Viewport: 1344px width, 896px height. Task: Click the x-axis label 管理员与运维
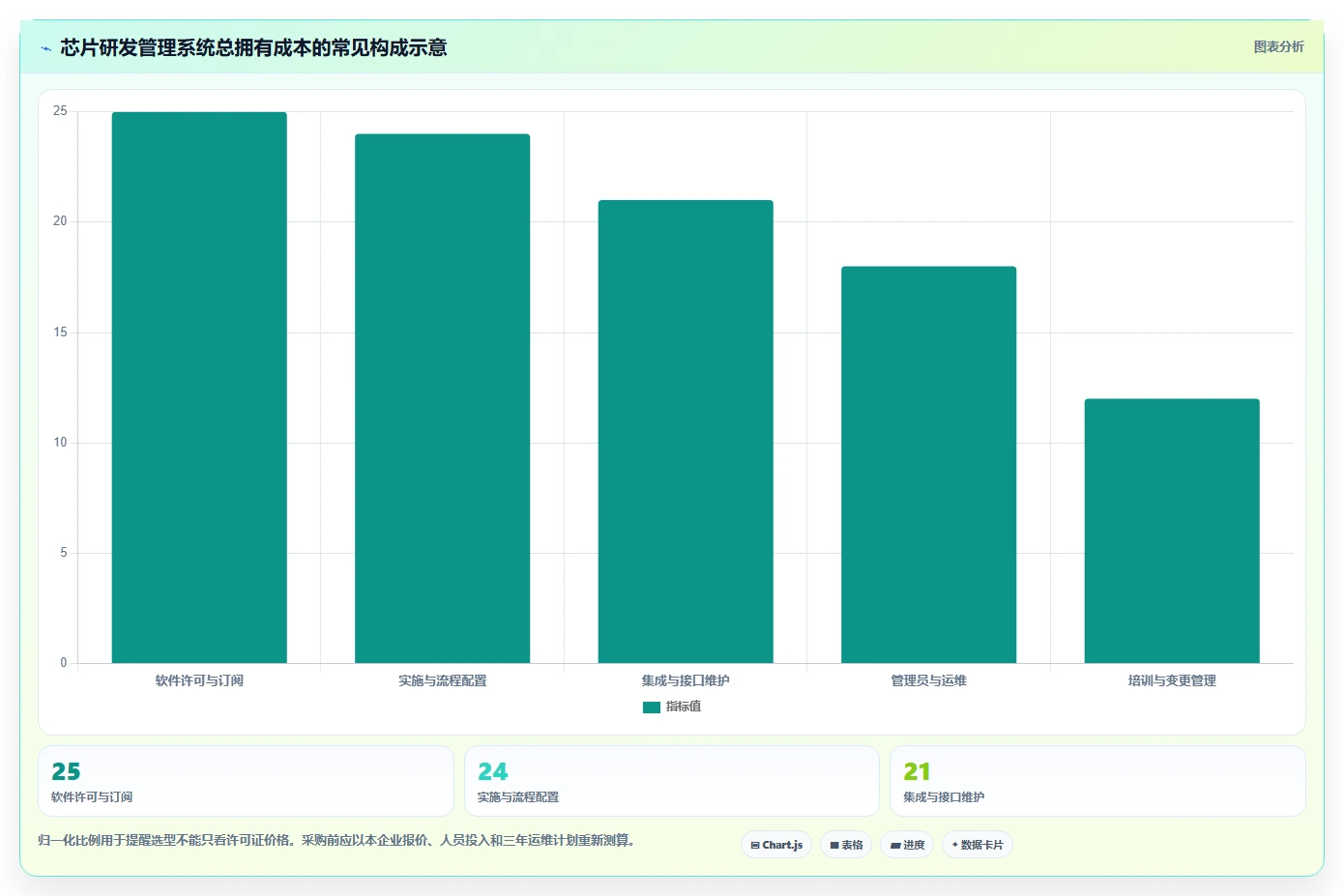pyautogui.click(x=929, y=680)
